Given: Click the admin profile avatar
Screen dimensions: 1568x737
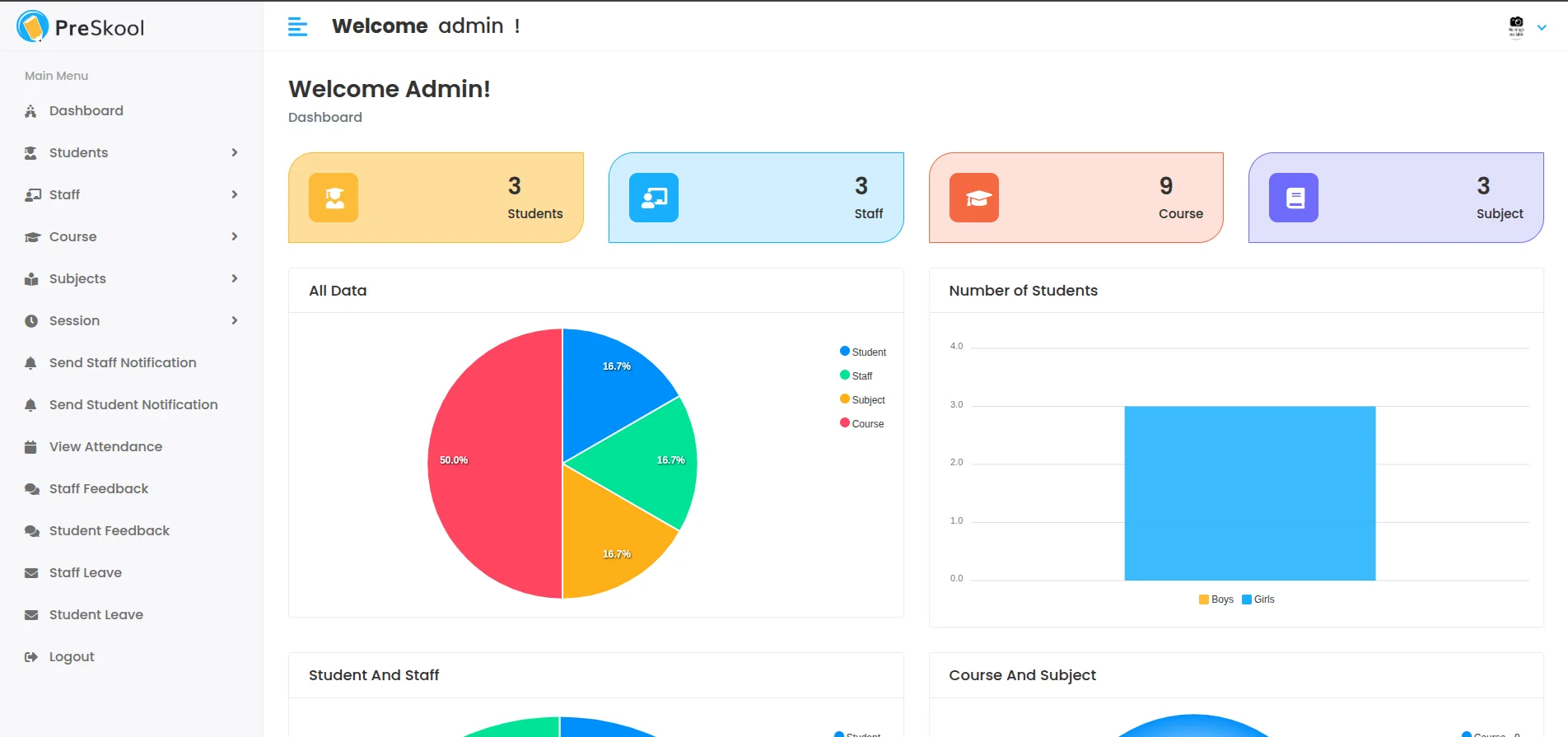Looking at the screenshot, I should pos(1516,27).
